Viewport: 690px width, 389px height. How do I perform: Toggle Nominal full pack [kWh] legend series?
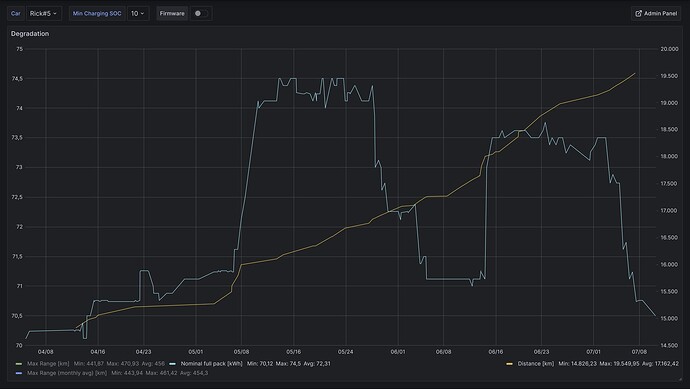(x=211, y=363)
